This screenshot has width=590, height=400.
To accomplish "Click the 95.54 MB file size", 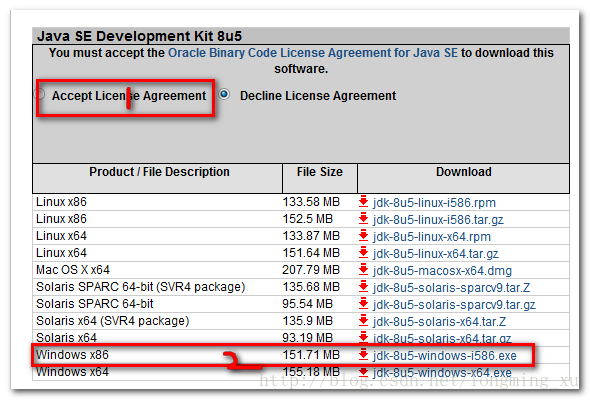I will [308, 304].
